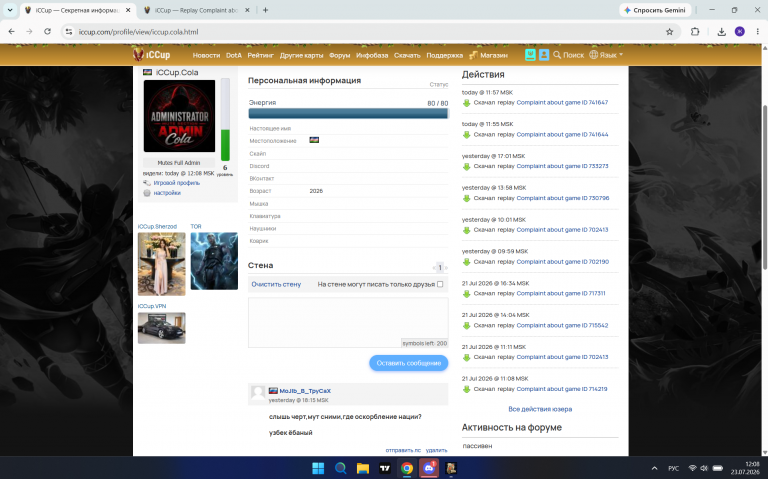Open browser downloads icon
Image resolution: width=768 pixels, height=479 pixels.
click(x=721, y=32)
